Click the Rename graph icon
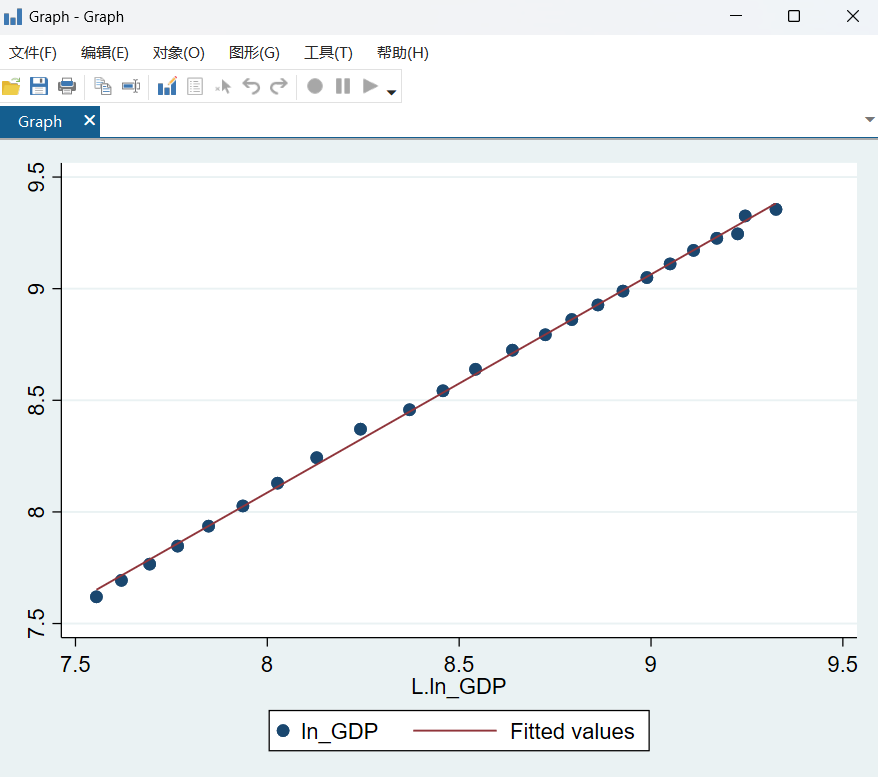 (x=131, y=86)
